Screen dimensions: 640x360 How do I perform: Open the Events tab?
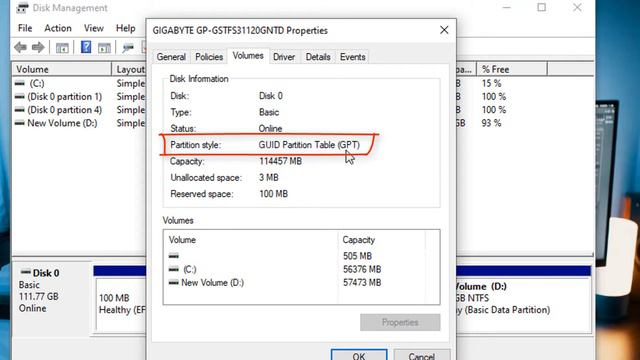point(352,57)
